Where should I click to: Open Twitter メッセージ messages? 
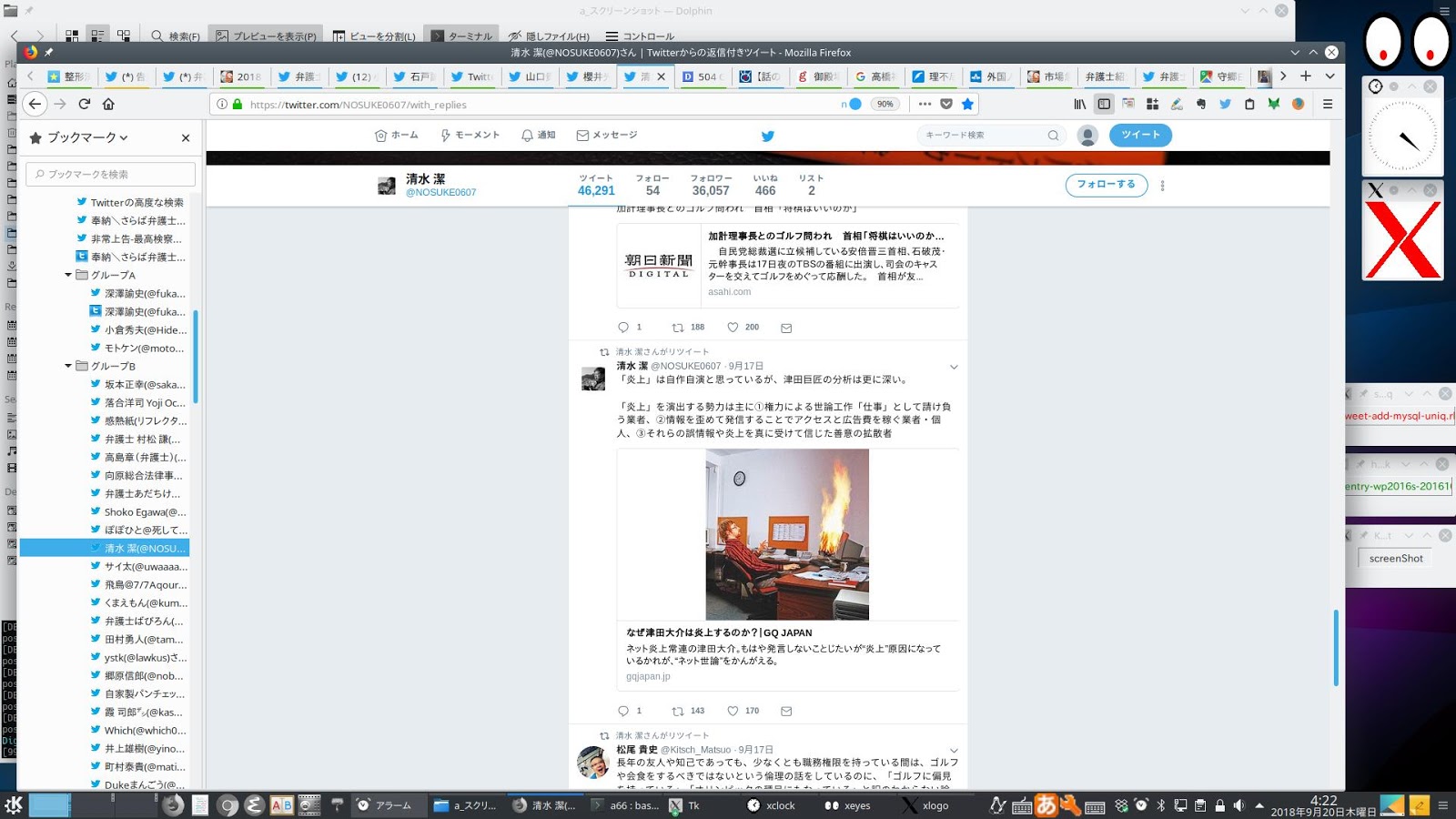point(607,135)
